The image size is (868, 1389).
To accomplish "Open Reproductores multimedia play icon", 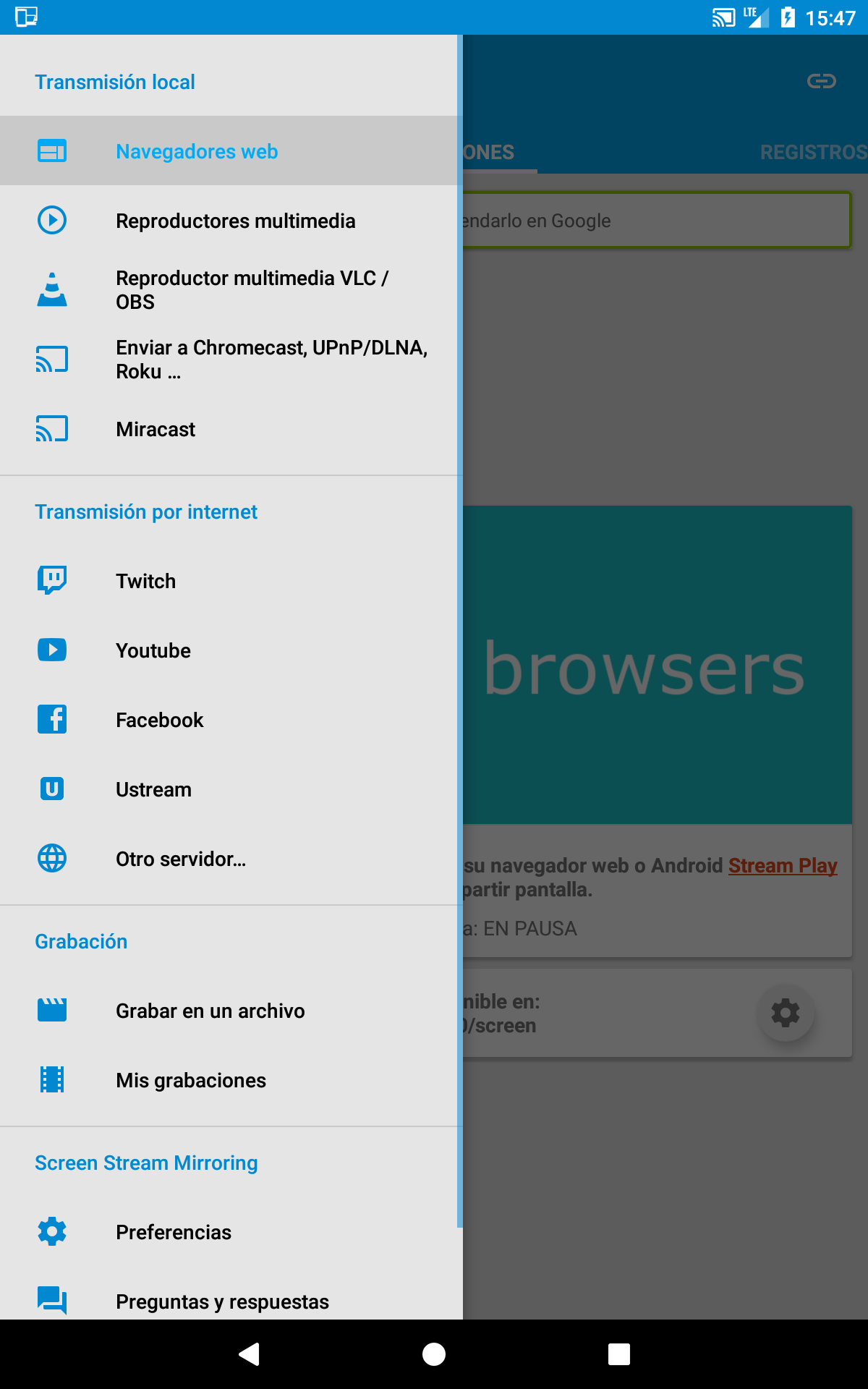I will click(x=52, y=220).
